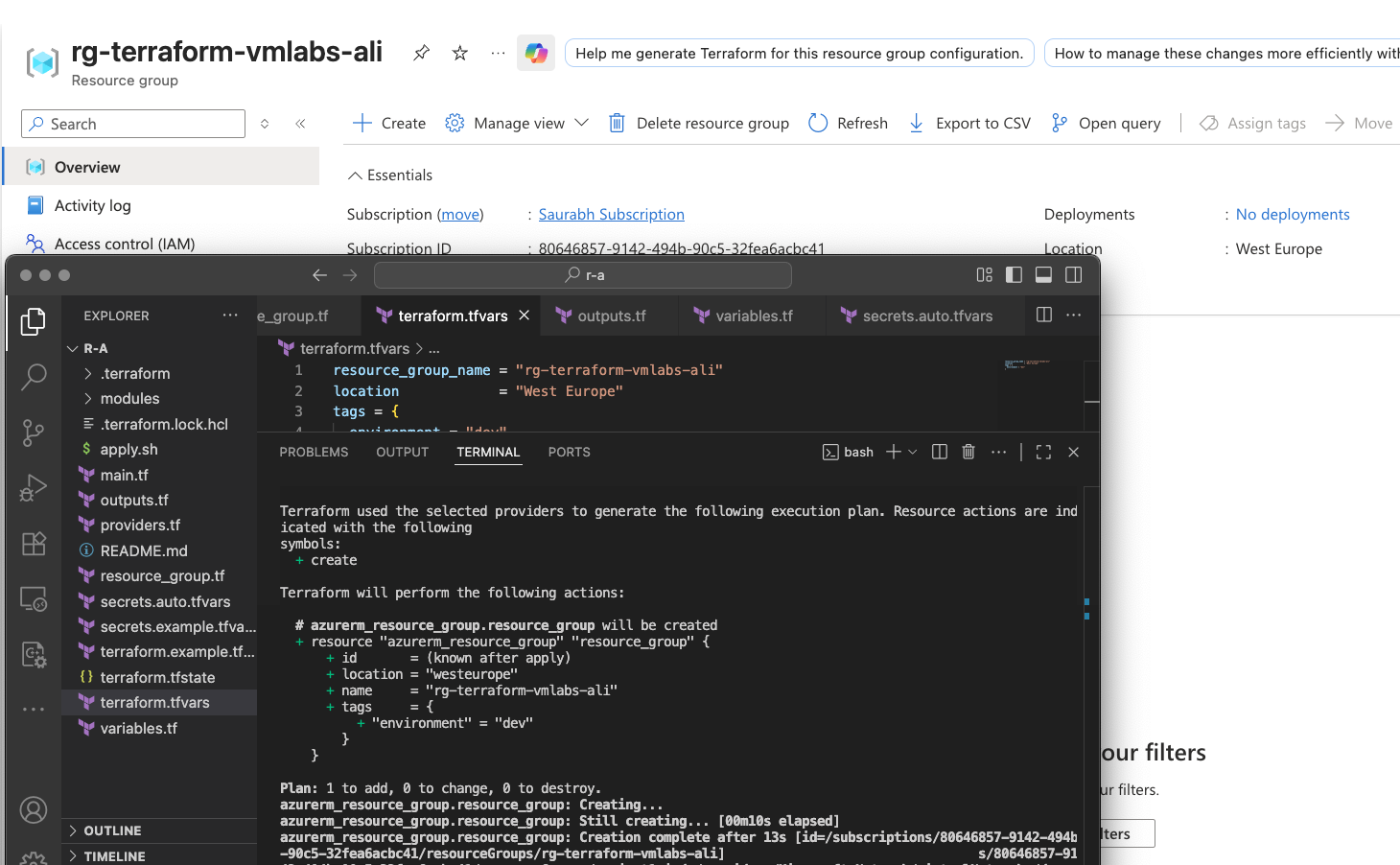The width and height of the screenshot is (1400, 865).
Task: Open the Run and Debug view
Action: tap(34, 487)
